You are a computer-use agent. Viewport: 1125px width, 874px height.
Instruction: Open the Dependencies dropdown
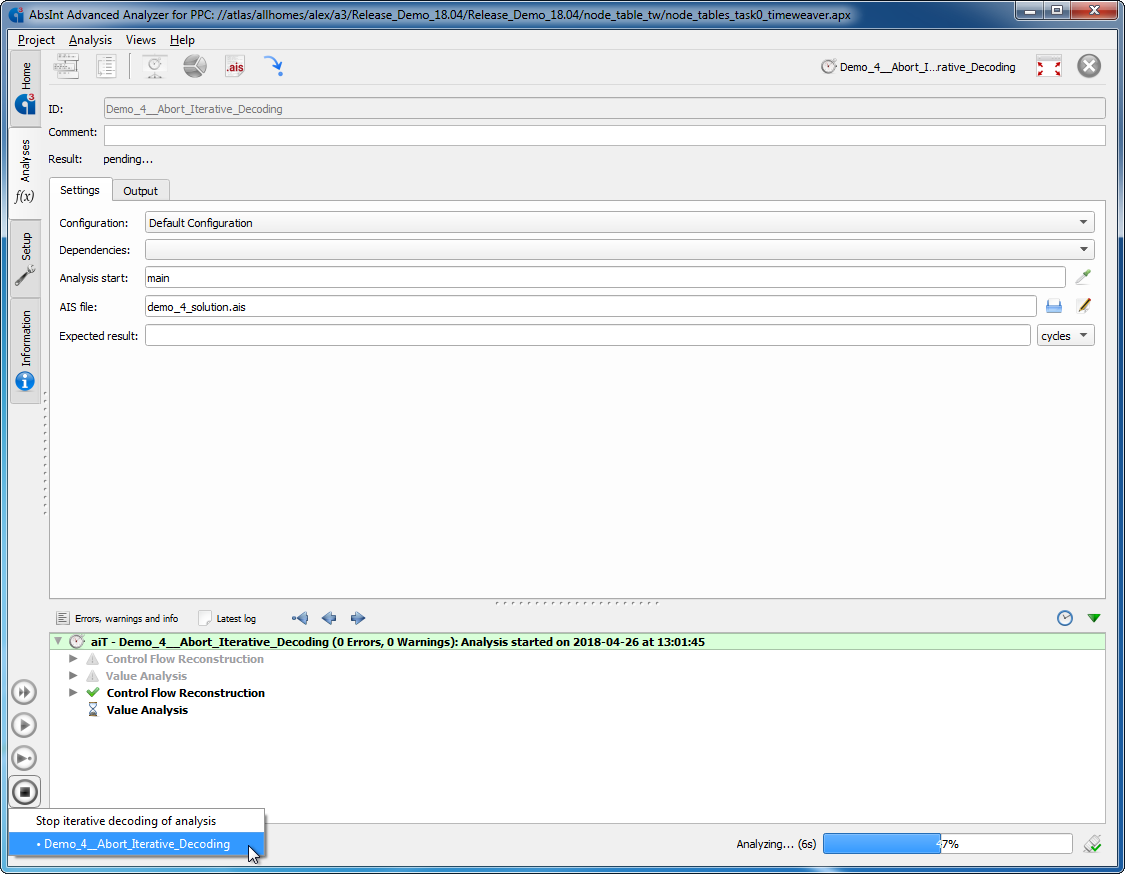tap(619, 250)
